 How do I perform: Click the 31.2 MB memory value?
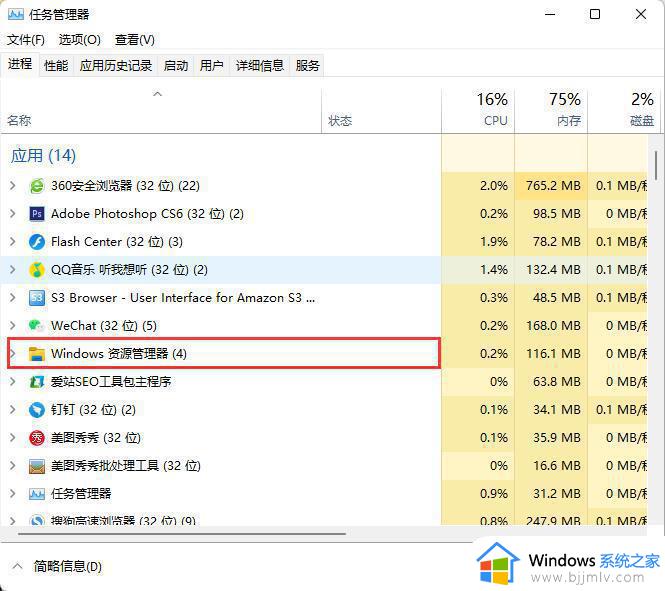(556, 493)
